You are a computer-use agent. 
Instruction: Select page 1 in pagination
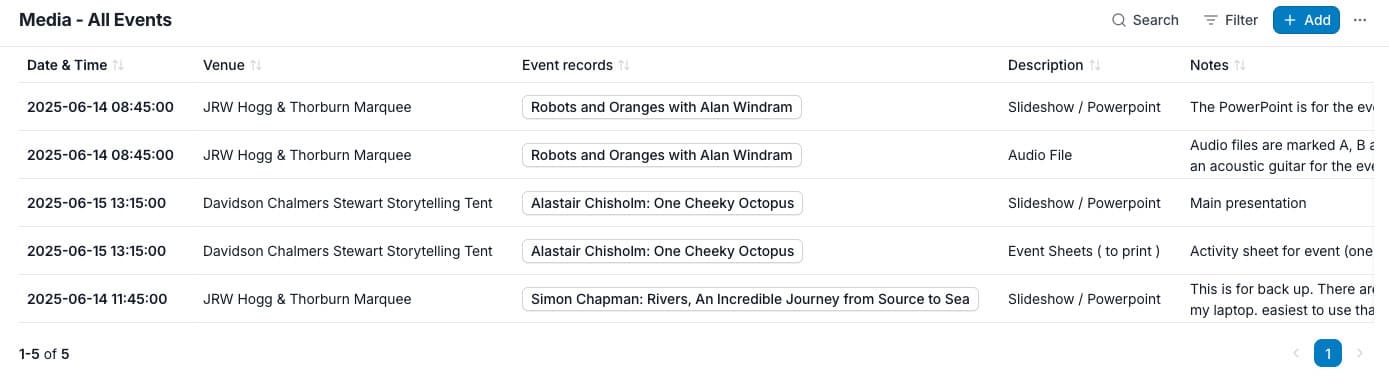point(1327,353)
